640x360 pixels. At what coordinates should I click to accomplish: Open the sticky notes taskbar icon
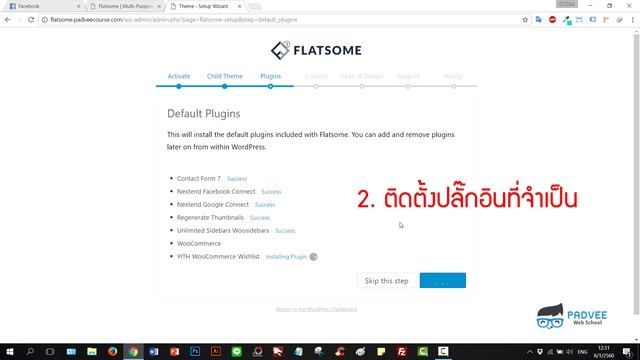tap(381, 351)
